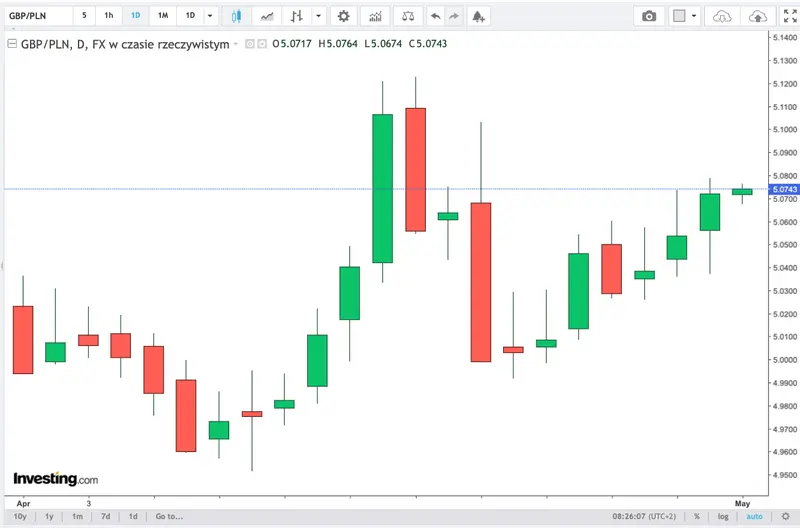Select the 1h interval tab
Screen dimensions: 800x528
pos(109,15)
